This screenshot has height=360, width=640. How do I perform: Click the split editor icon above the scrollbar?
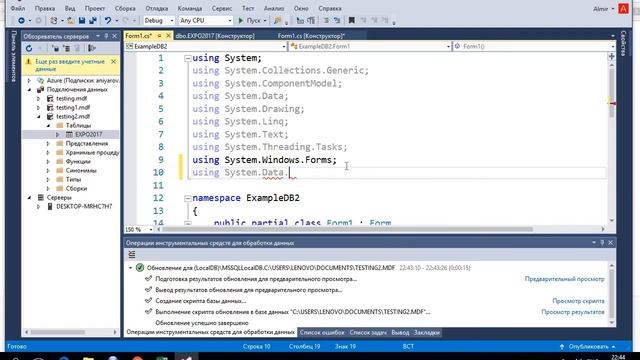pos(611,56)
